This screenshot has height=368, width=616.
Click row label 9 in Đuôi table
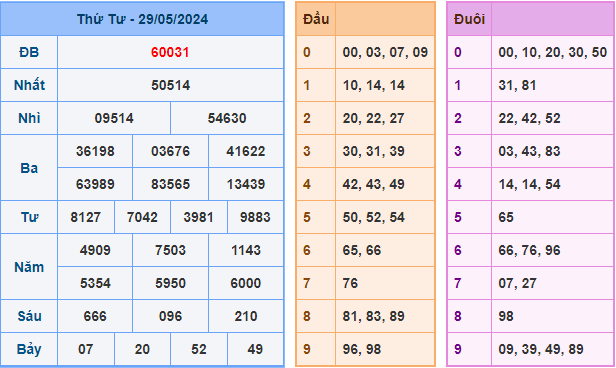click(x=458, y=349)
